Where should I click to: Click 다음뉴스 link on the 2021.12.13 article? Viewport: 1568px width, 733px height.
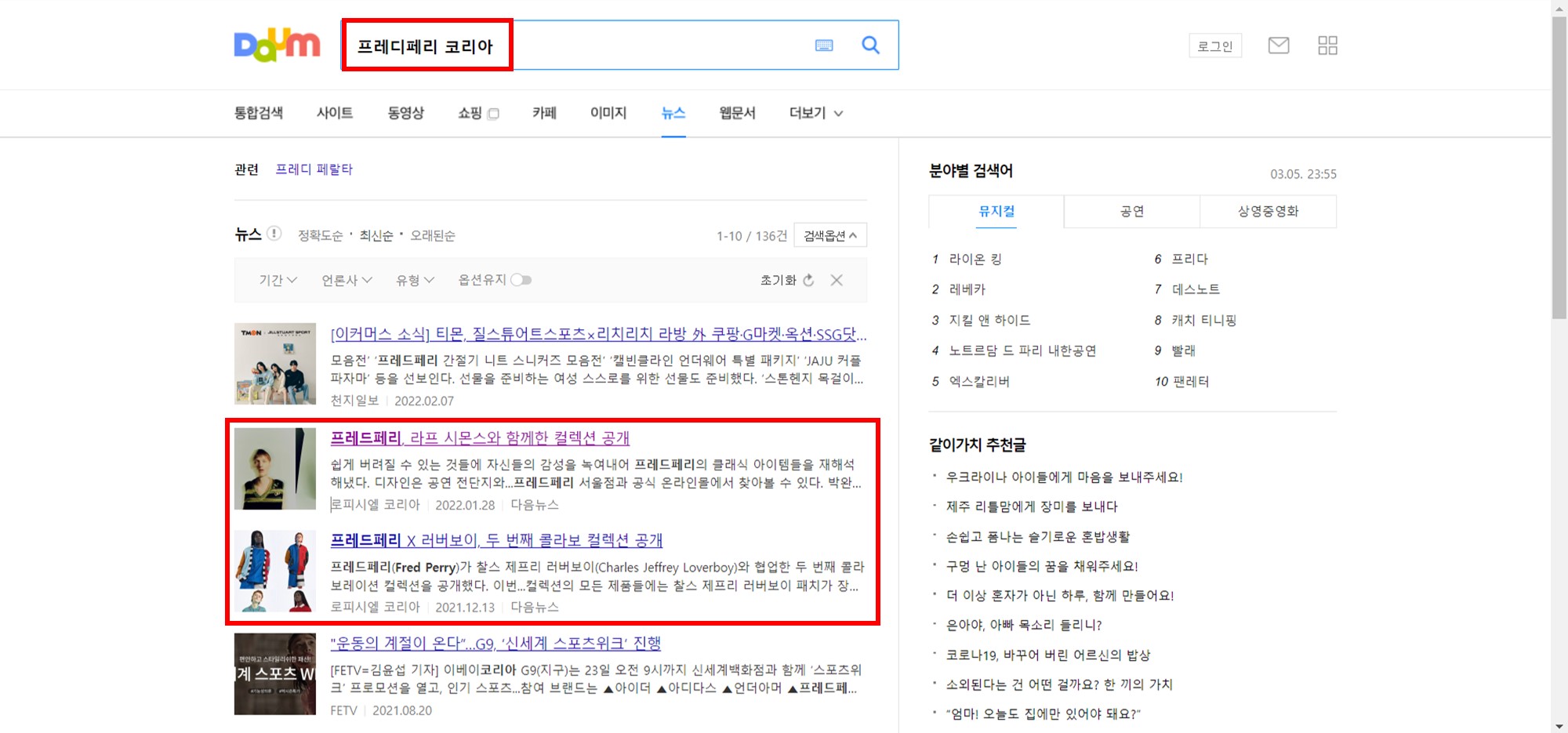[535, 607]
